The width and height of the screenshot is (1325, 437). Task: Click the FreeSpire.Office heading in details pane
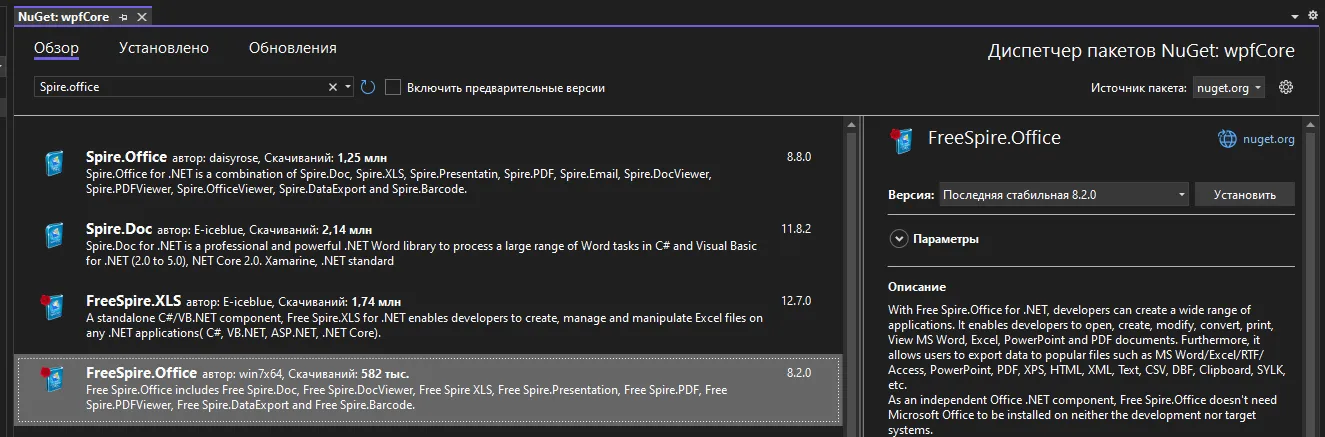[994, 138]
